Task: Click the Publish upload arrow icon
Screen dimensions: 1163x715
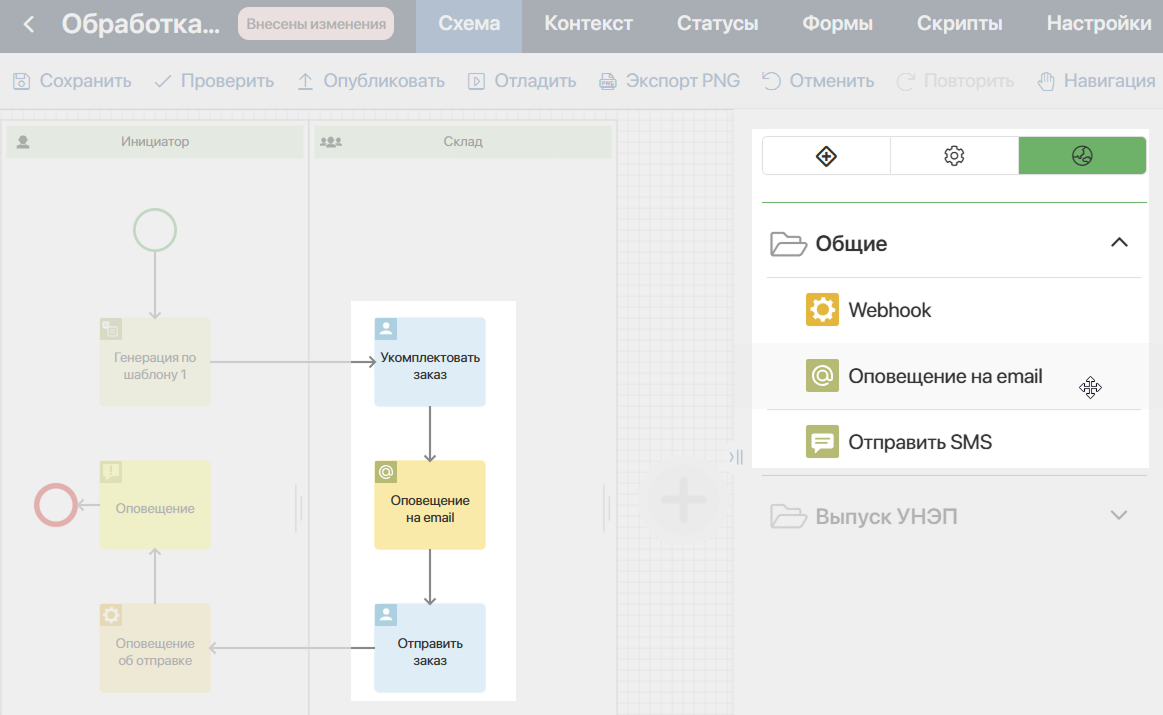Action: [x=305, y=81]
